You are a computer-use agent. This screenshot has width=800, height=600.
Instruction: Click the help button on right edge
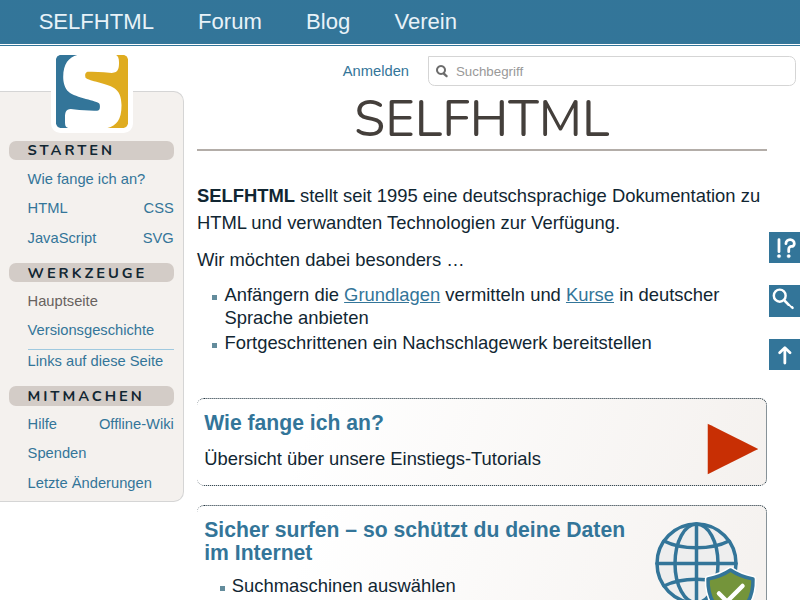tap(784, 247)
